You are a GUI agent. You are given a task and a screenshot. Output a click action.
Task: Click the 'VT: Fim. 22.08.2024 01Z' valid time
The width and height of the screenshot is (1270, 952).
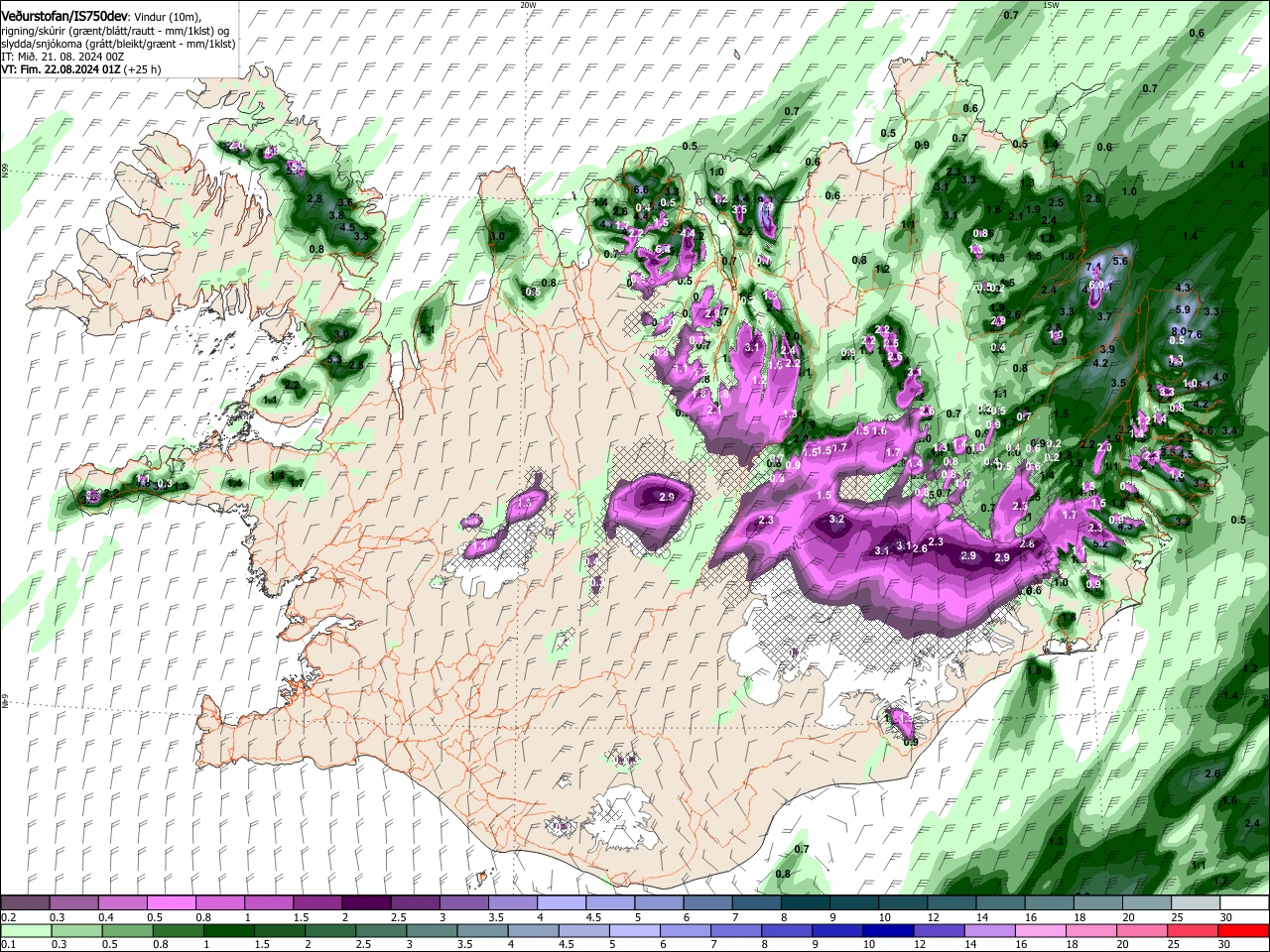pyautogui.click(x=61, y=69)
